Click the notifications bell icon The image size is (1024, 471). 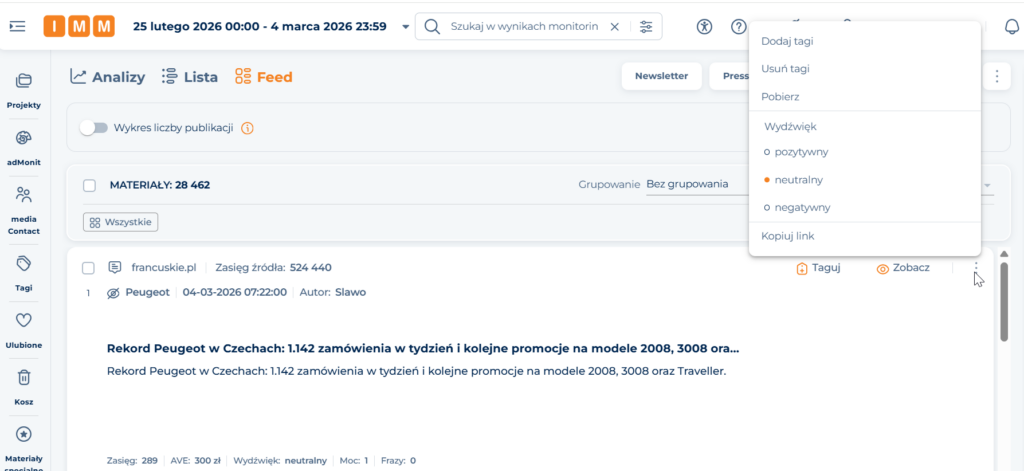1011,27
